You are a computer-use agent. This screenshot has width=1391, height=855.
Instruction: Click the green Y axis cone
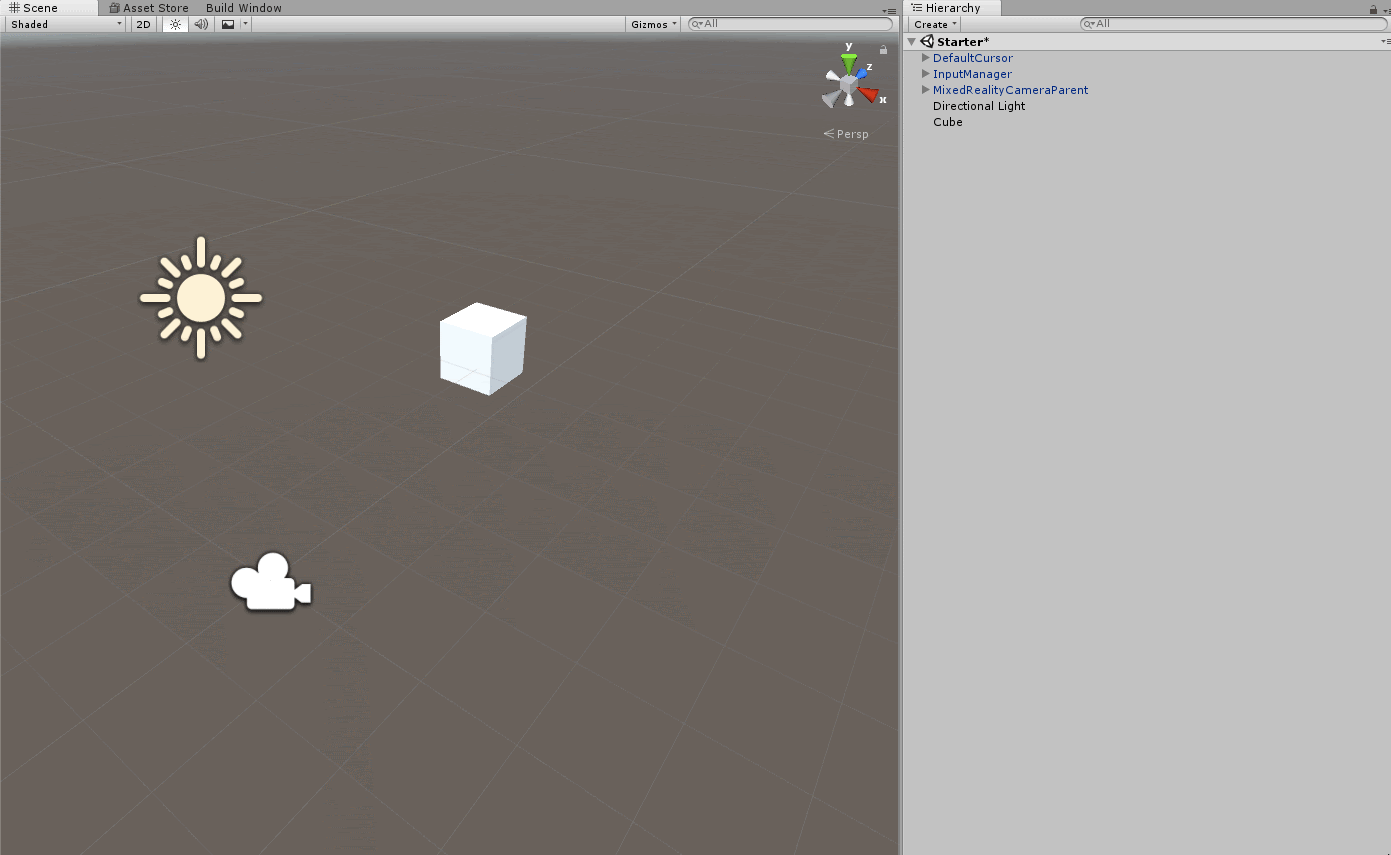849,64
